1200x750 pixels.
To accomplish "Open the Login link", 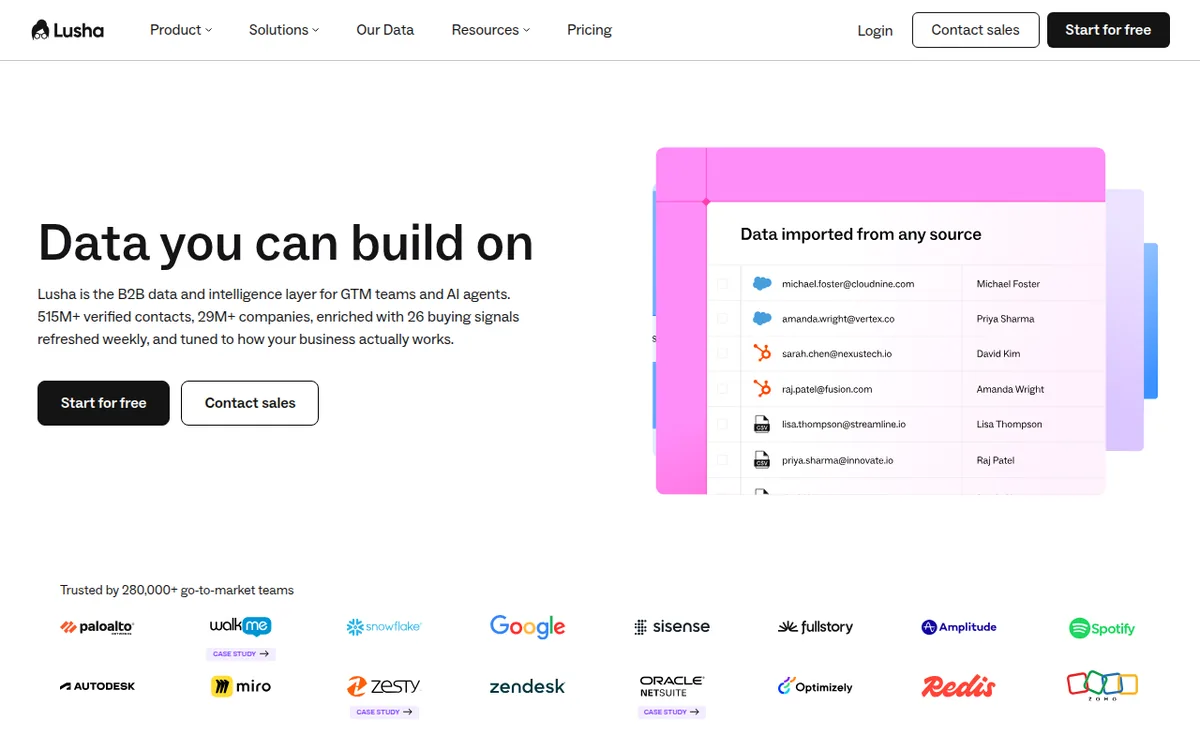I will [x=875, y=31].
